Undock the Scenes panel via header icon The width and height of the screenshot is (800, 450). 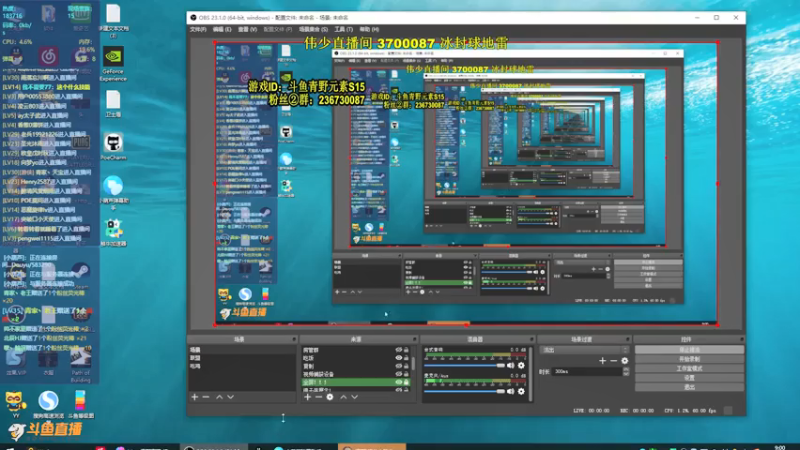click(x=294, y=339)
